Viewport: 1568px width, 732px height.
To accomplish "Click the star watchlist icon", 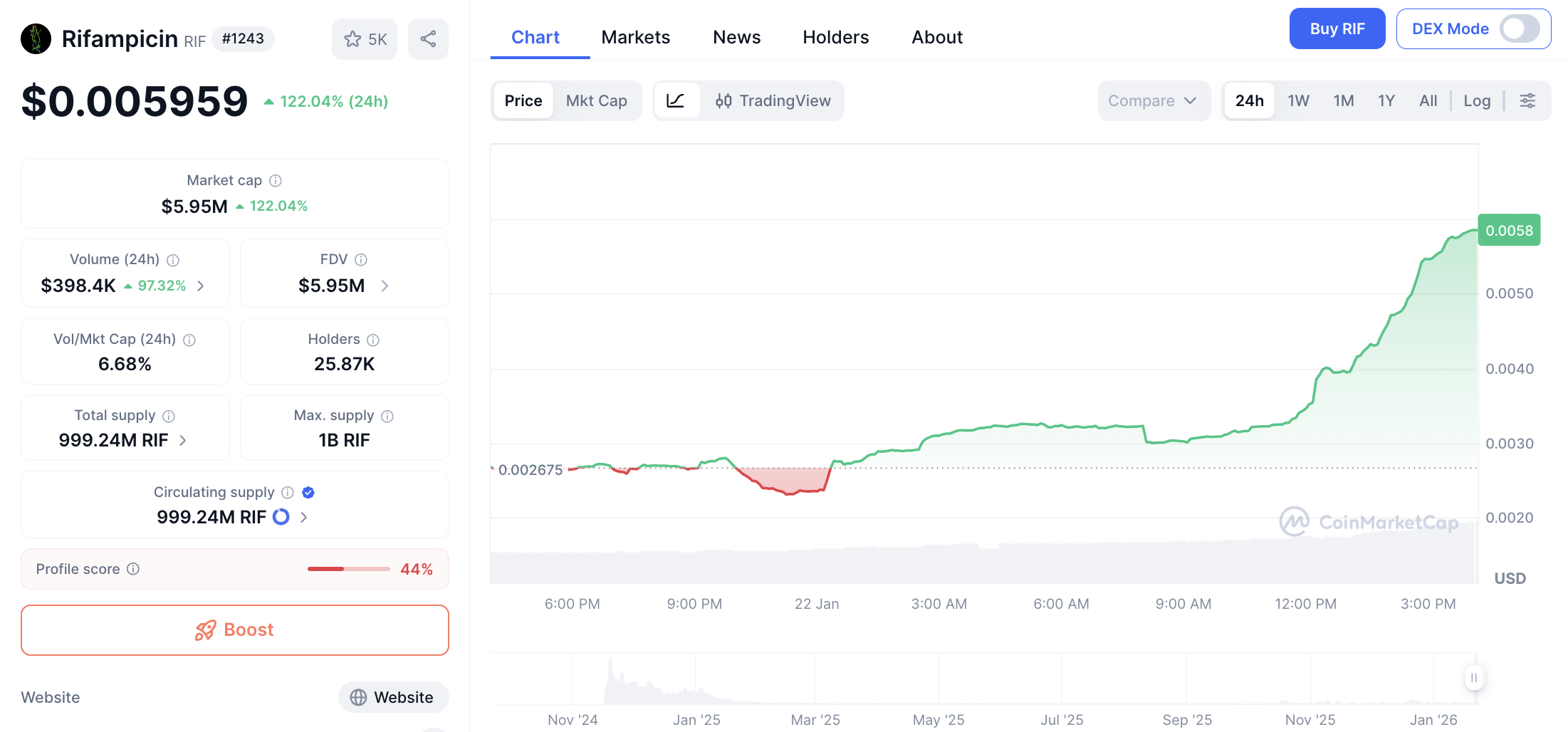I will [353, 39].
